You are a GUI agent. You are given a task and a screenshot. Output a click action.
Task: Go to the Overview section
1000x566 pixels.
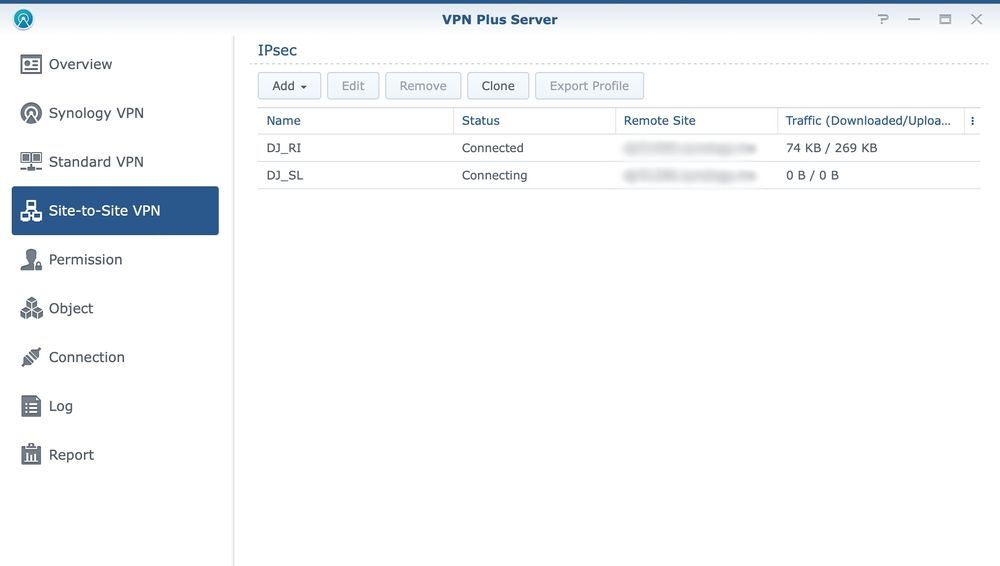(x=115, y=64)
